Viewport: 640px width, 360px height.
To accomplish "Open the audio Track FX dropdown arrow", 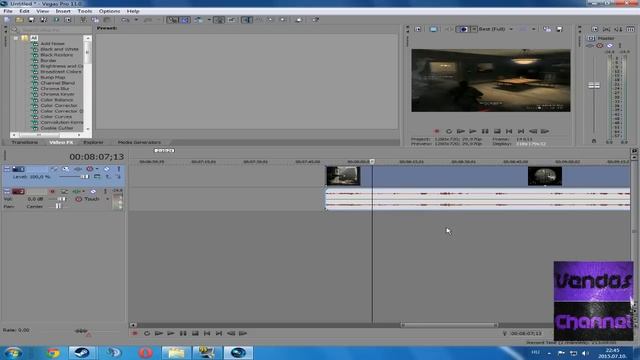I will 84,191.
